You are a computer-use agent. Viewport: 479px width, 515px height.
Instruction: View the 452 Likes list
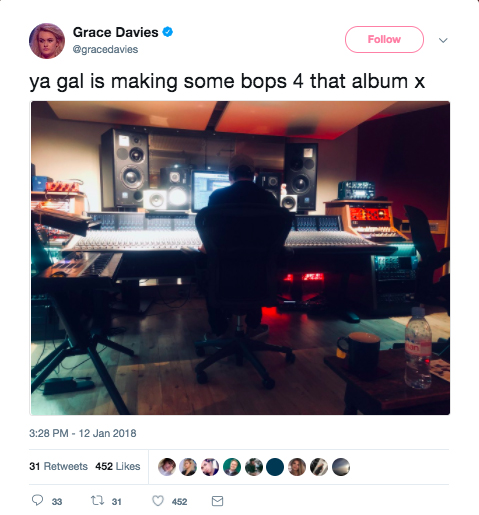118,466
